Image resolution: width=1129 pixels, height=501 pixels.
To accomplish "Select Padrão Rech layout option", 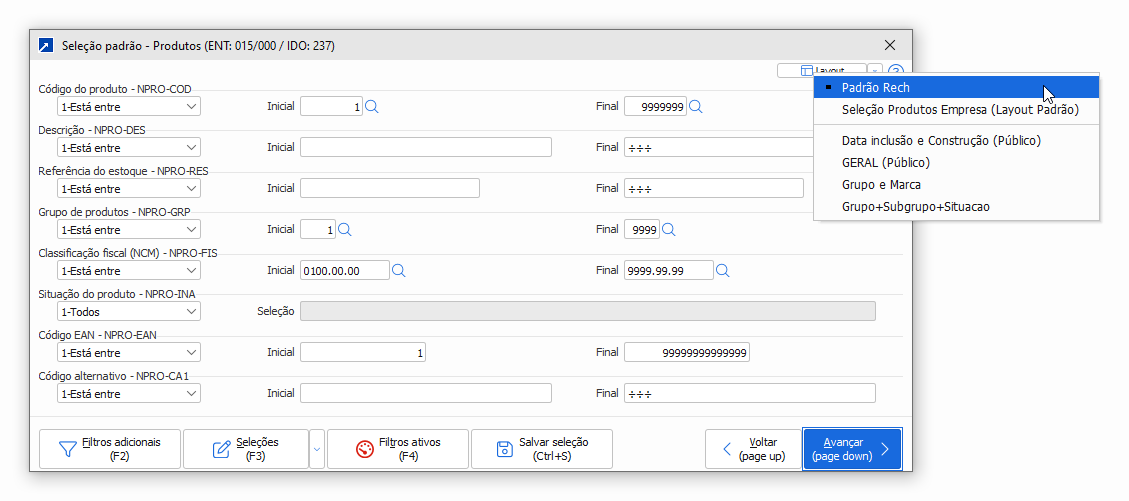I will coord(875,88).
